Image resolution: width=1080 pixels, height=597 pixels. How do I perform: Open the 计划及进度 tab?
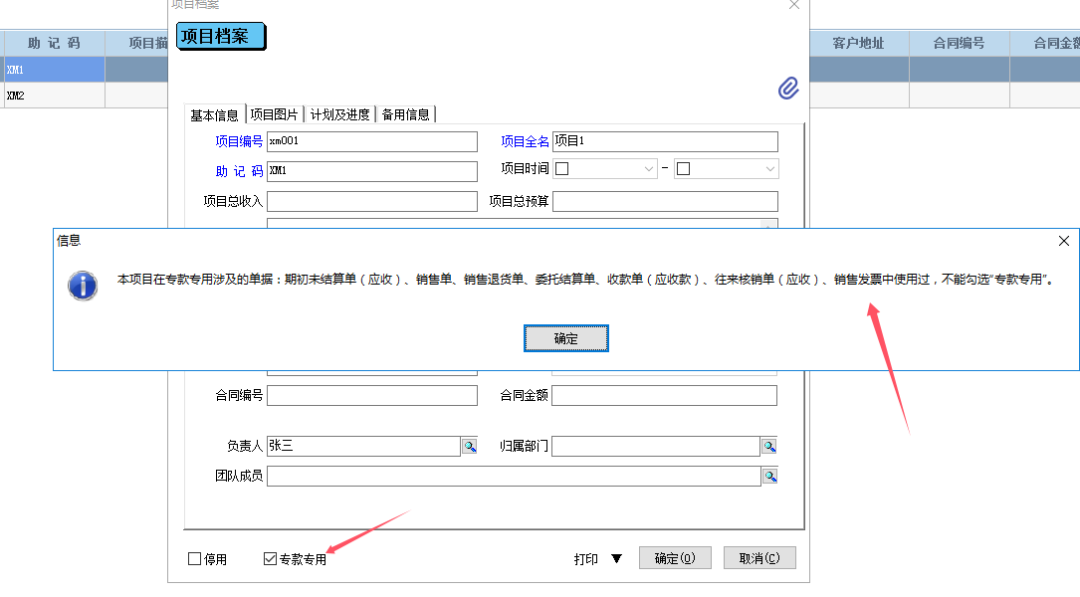coord(340,114)
